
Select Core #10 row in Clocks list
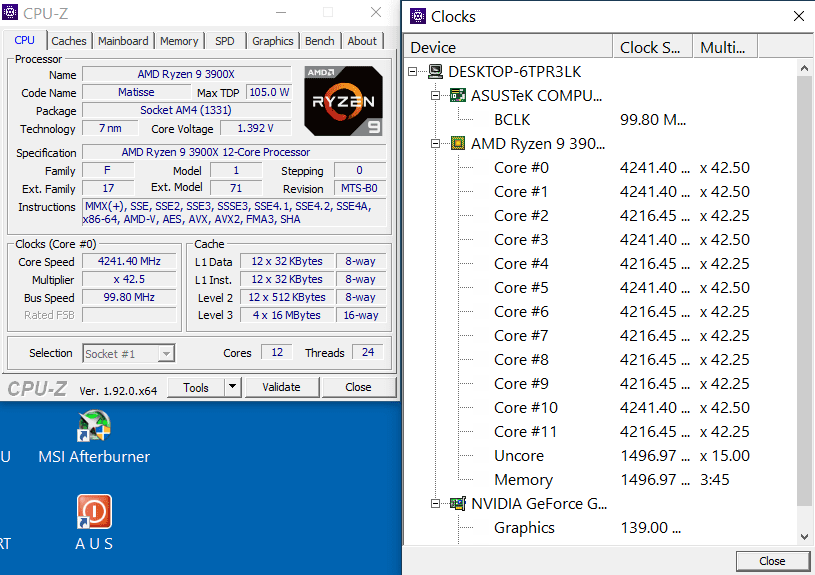(600, 408)
